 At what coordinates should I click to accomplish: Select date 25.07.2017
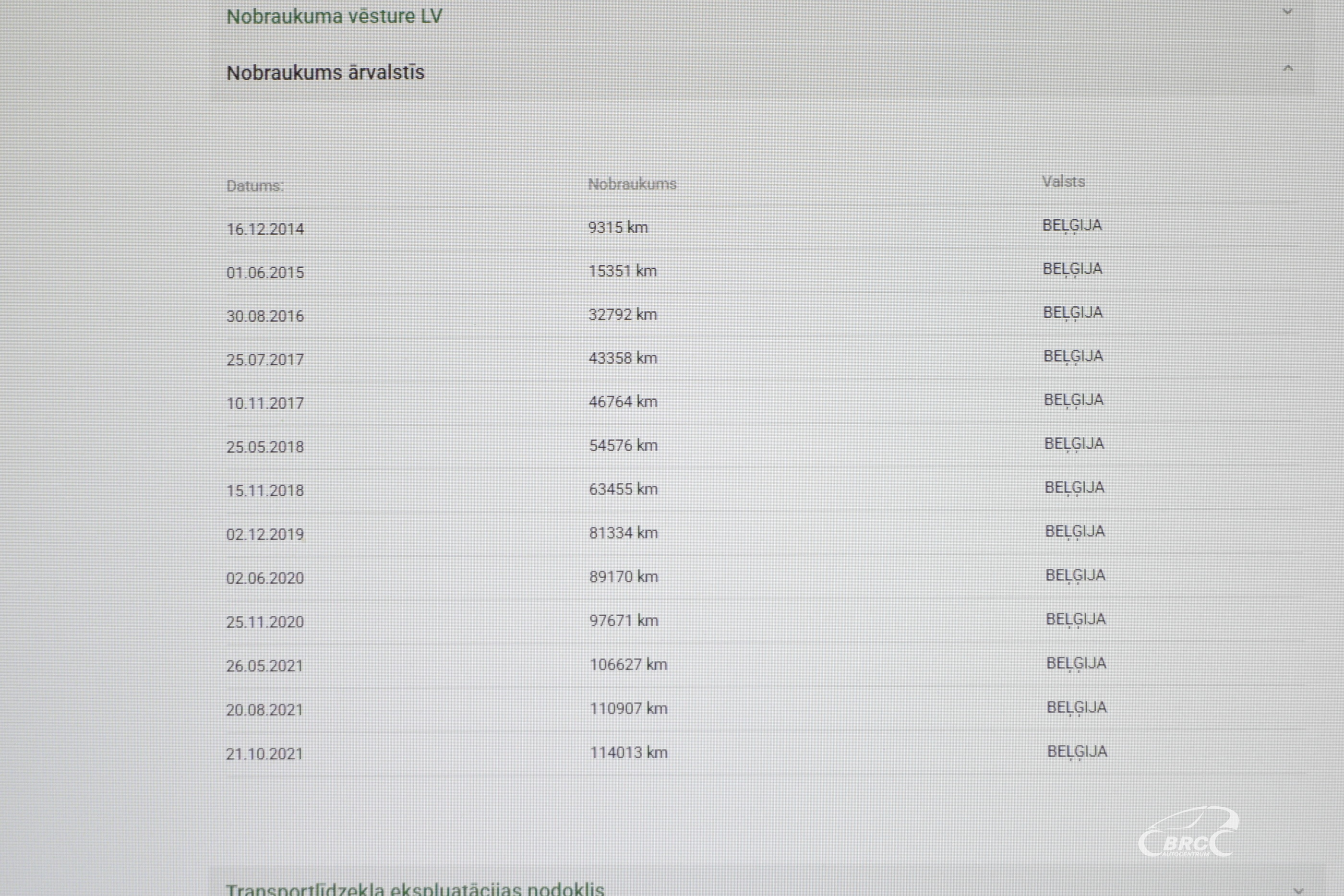click(x=265, y=359)
